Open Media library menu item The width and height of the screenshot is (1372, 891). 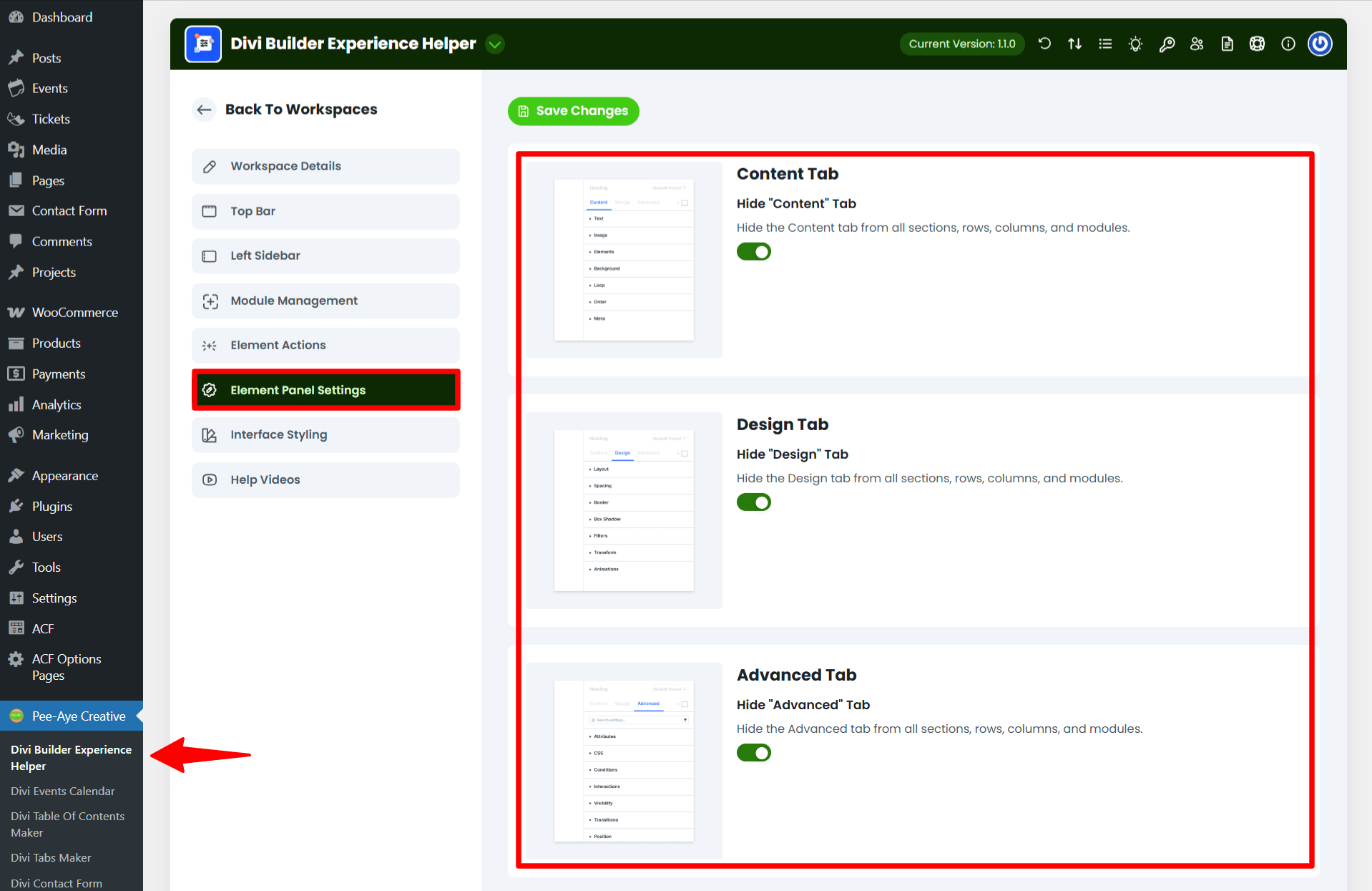coord(72,150)
